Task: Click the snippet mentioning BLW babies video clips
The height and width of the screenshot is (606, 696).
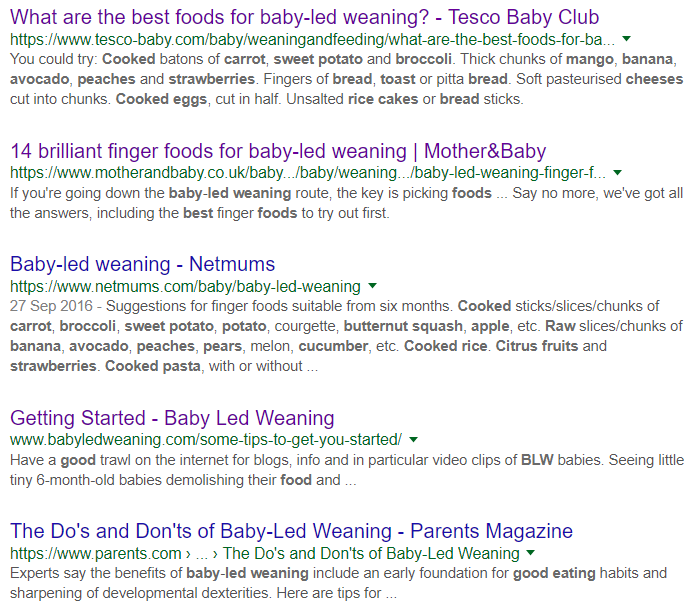Action: coord(345,469)
